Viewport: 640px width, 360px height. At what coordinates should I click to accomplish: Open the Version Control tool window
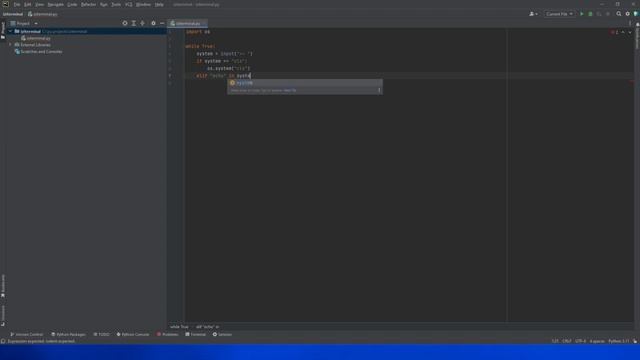coord(27,334)
